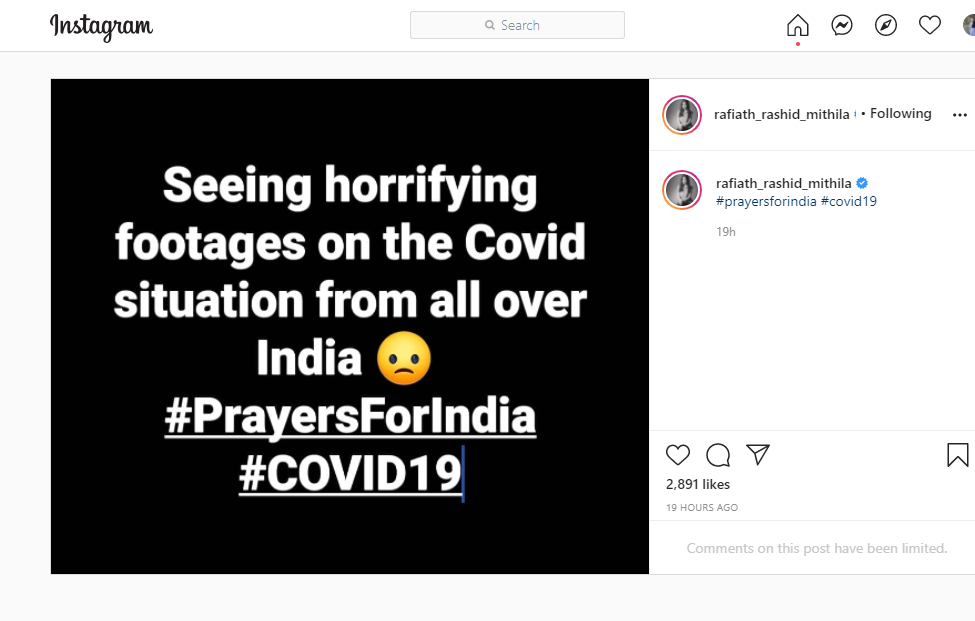975x621 pixels.
Task: Save post with the bookmark icon
Action: click(x=957, y=456)
